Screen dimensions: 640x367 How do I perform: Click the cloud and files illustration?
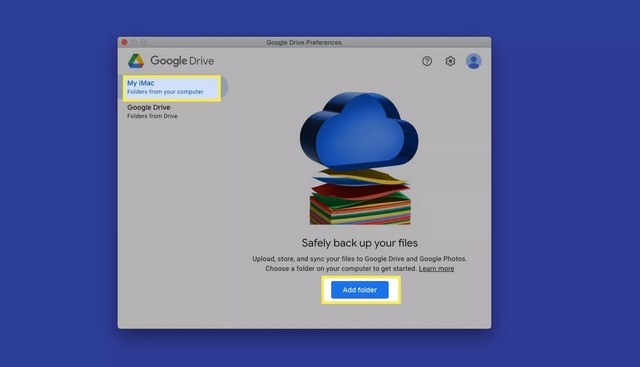point(359,158)
